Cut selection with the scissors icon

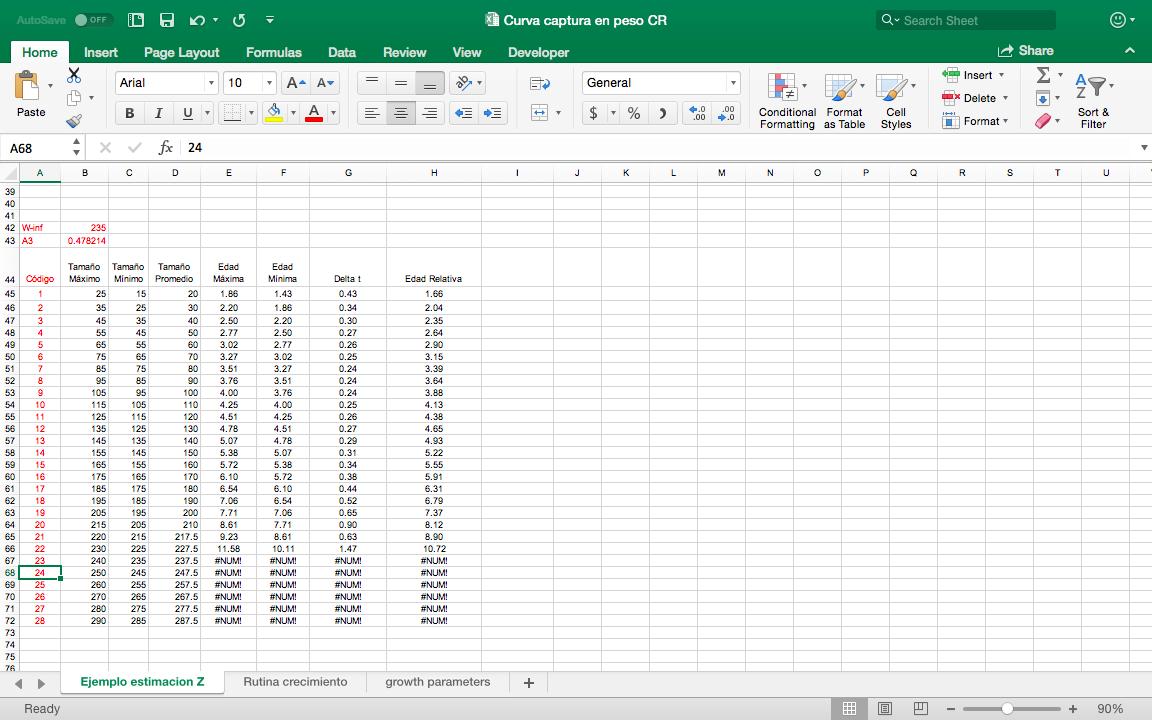coord(73,75)
